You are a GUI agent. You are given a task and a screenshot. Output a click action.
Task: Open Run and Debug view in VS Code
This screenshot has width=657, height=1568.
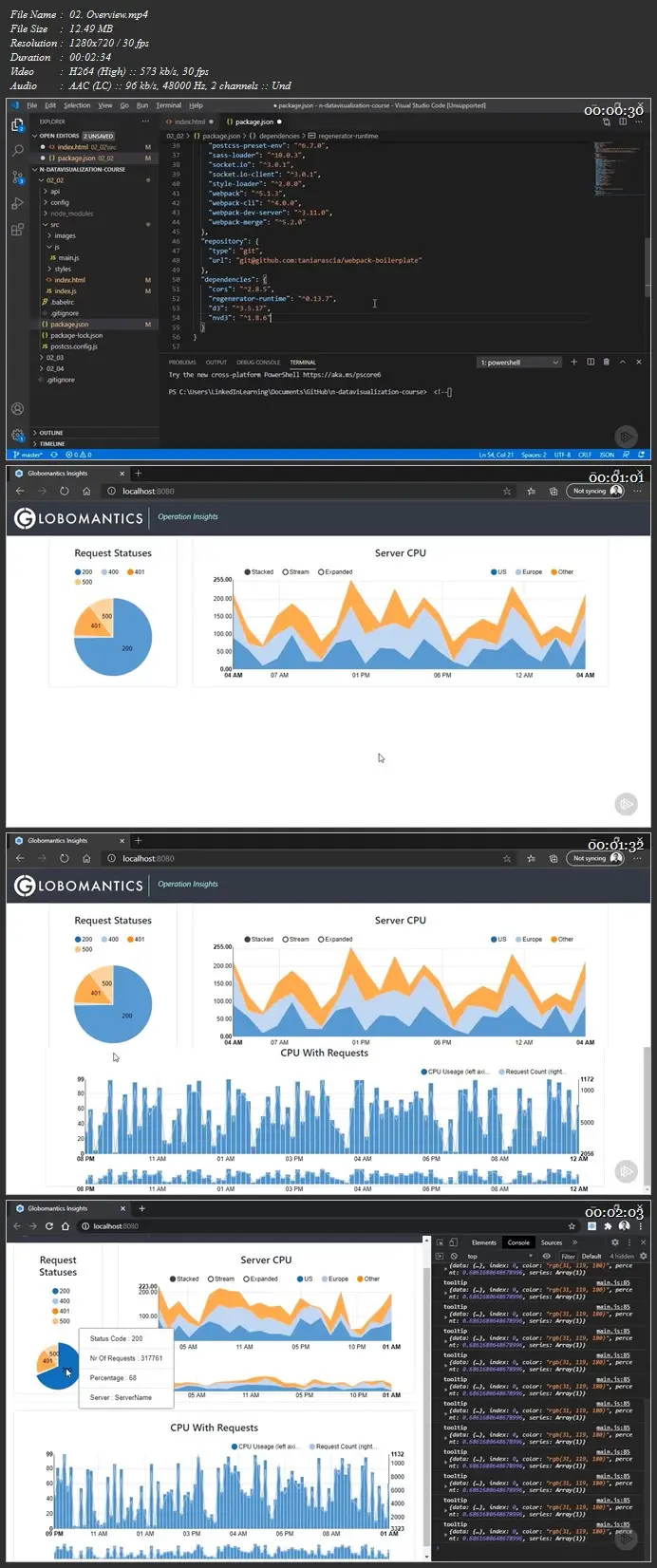[x=17, y=203]
